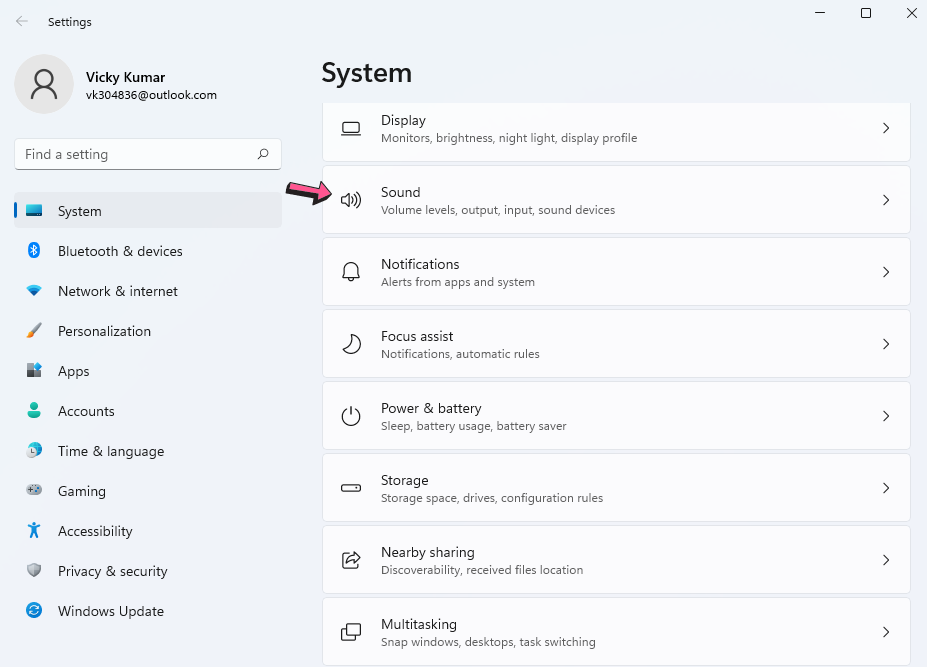This screenshot has height=667, width=927.
Task: Click the search magnifier icon
Action: coord(263,154)
